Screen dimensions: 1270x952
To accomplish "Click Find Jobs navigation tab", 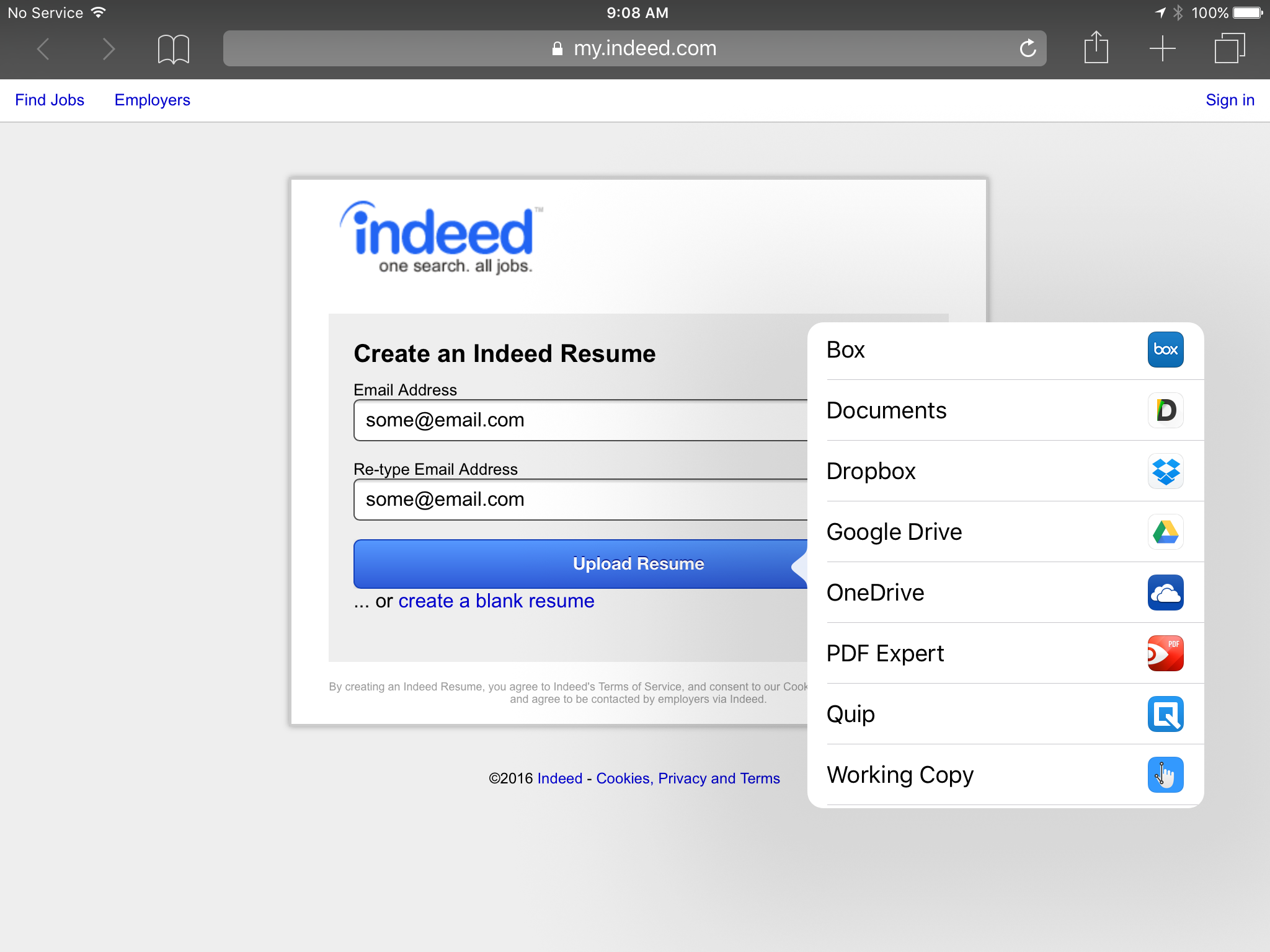I will (x=50, y=99).
